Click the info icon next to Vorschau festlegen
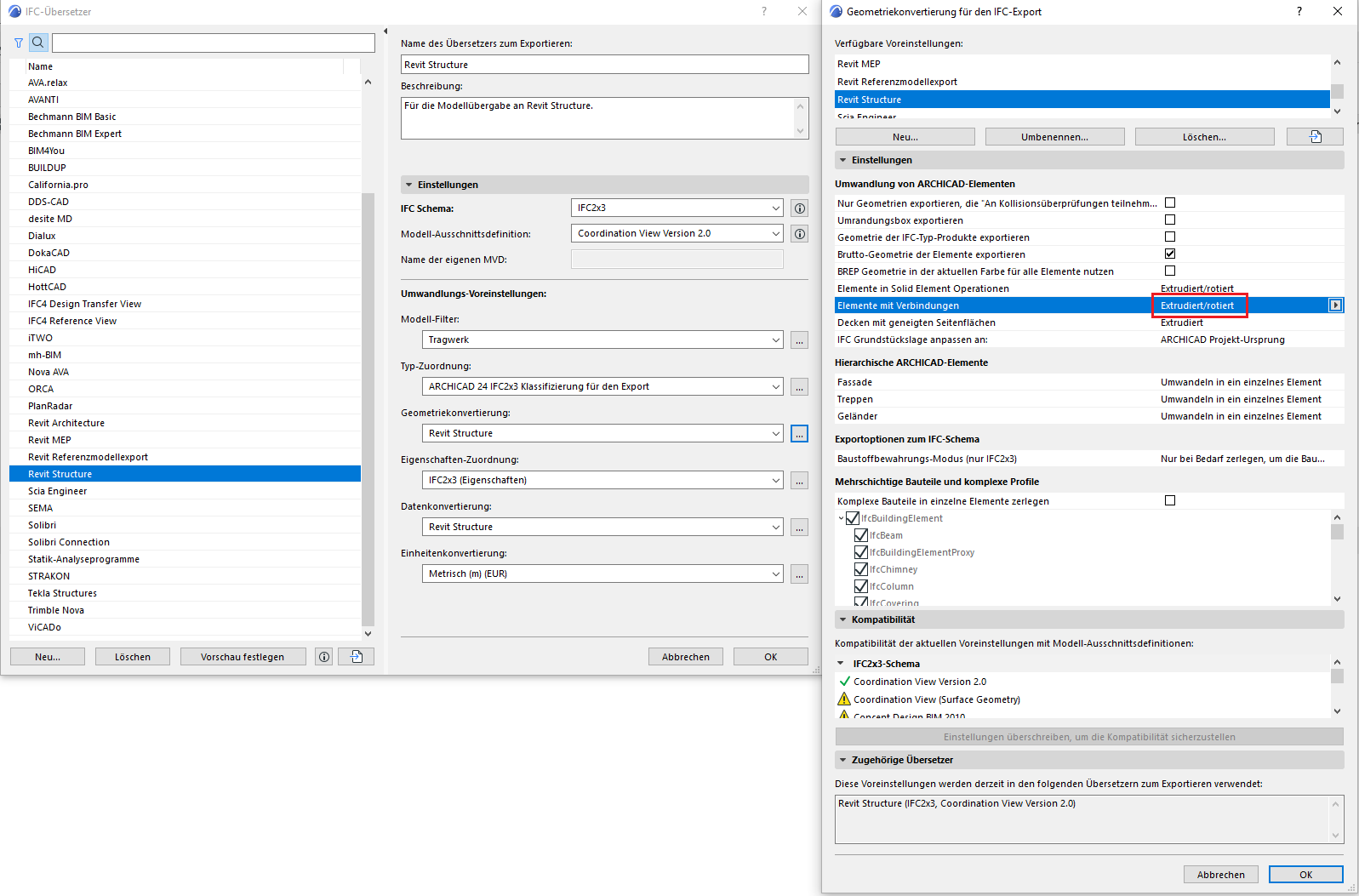The image size is (1359, 896). (323, 657)
